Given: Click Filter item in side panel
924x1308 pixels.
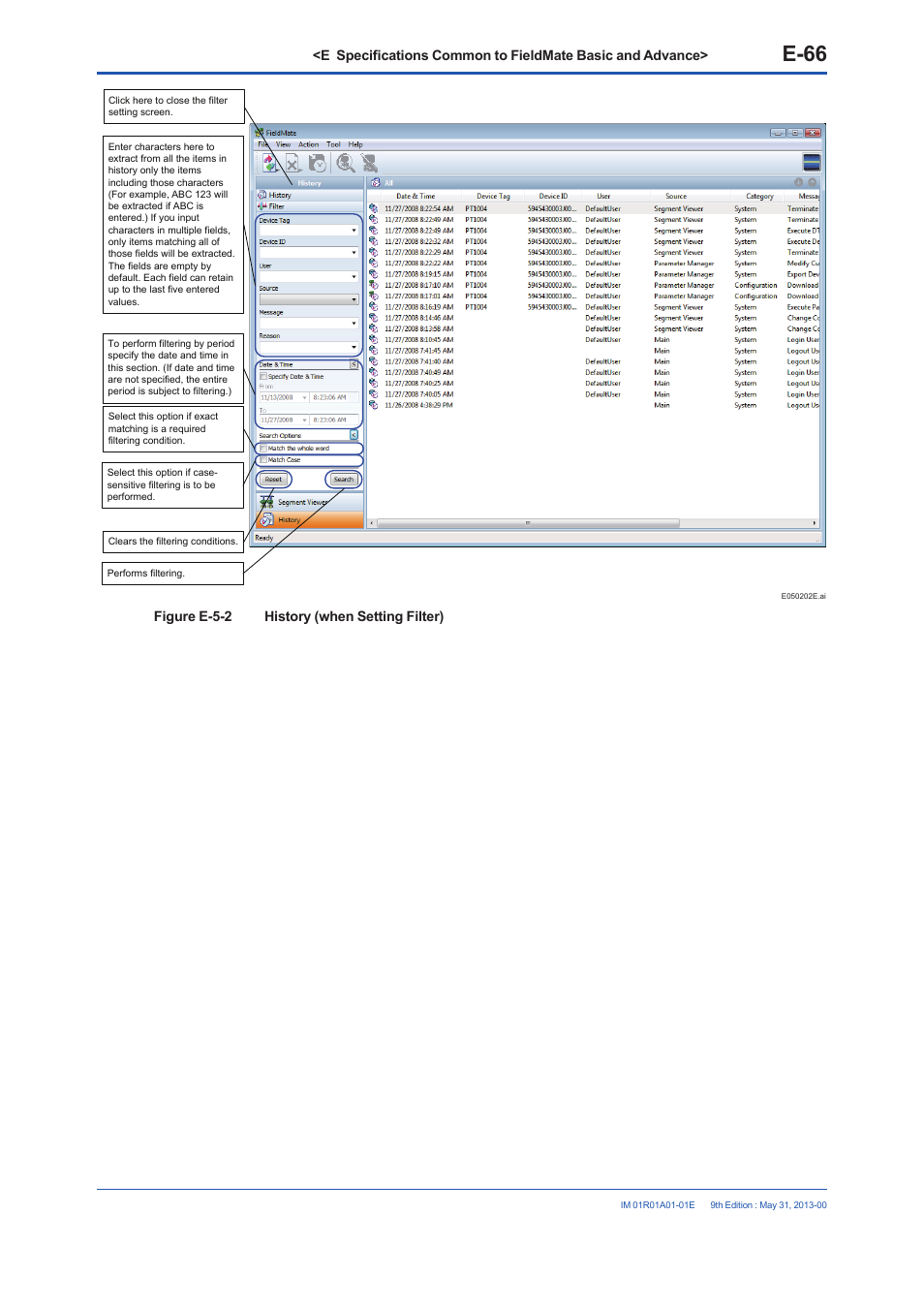Looking at the screenshot, I should pyautogui.click(x=309, y=206).
